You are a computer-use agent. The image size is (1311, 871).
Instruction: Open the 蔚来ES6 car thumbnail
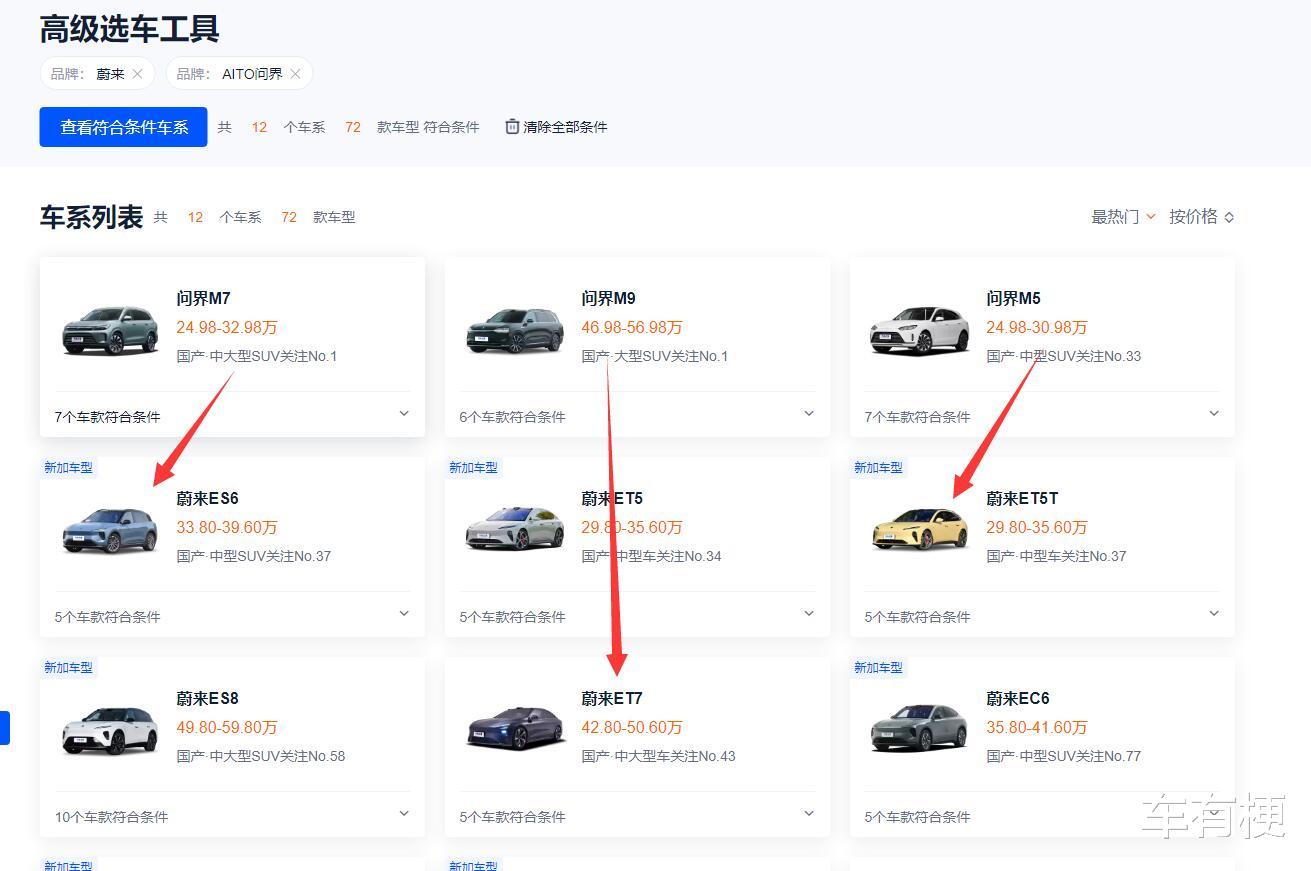(110, 529)
